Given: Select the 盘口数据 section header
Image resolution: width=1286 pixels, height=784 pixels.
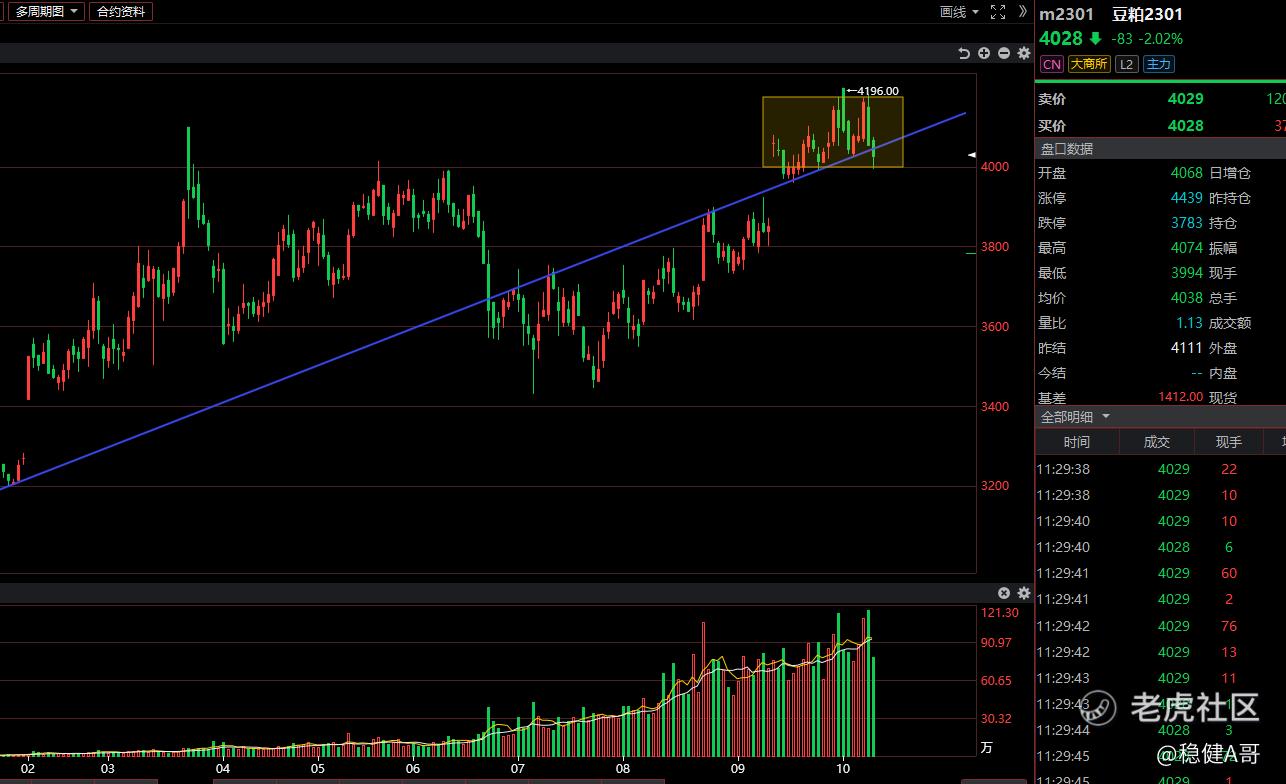Looking at the screenshot, I should tap(1067, 149).
